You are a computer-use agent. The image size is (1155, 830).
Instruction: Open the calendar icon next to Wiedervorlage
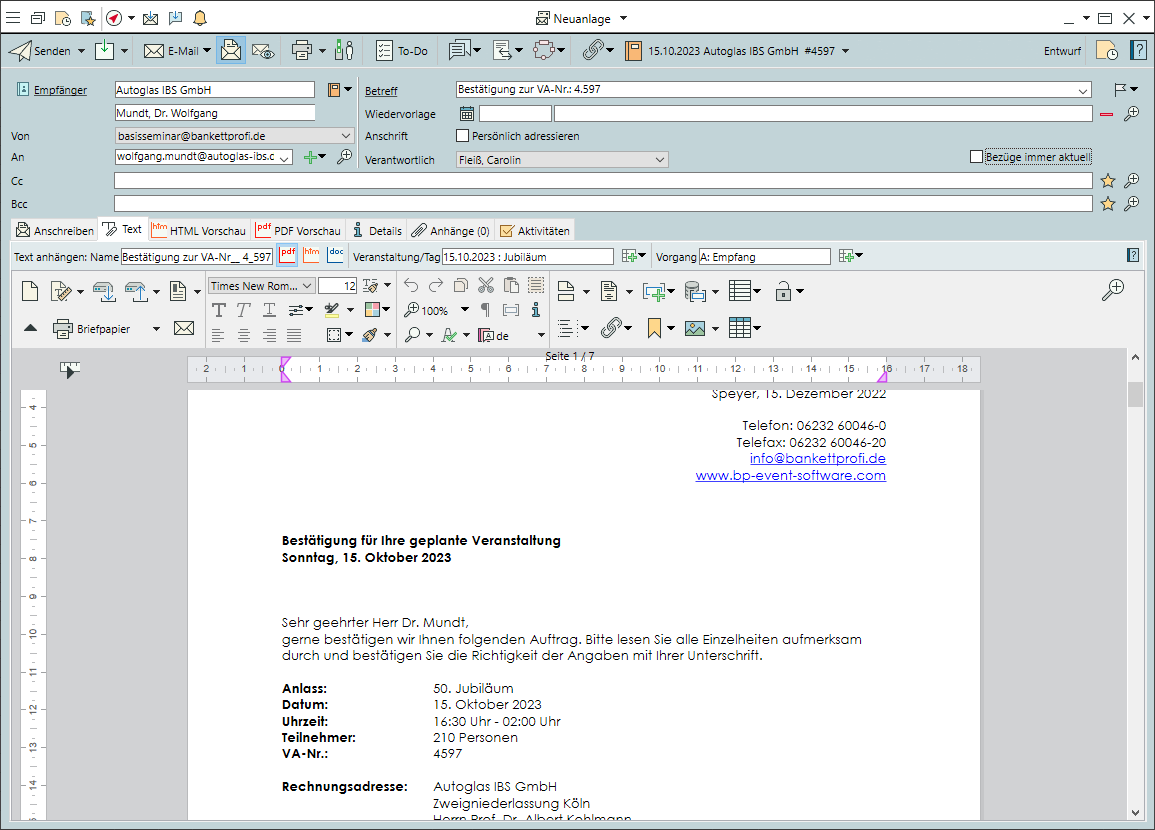[466, 114]
